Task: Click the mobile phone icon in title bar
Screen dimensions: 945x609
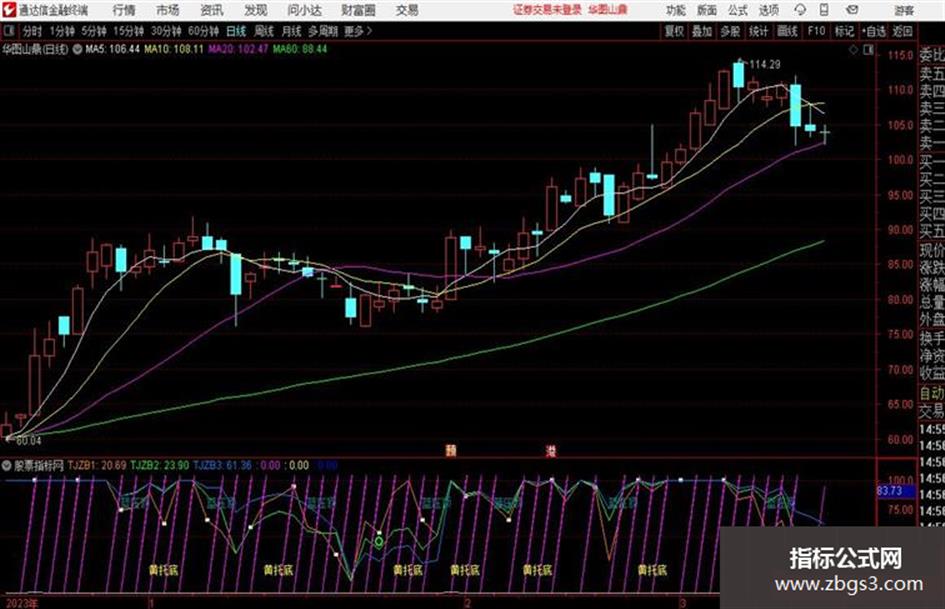Action: (x=824, y=10)
